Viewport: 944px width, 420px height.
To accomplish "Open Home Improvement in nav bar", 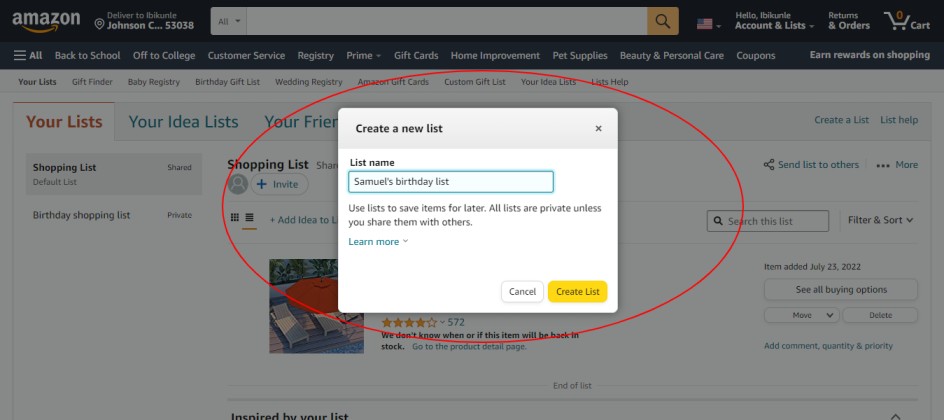I will coord(495,55).
